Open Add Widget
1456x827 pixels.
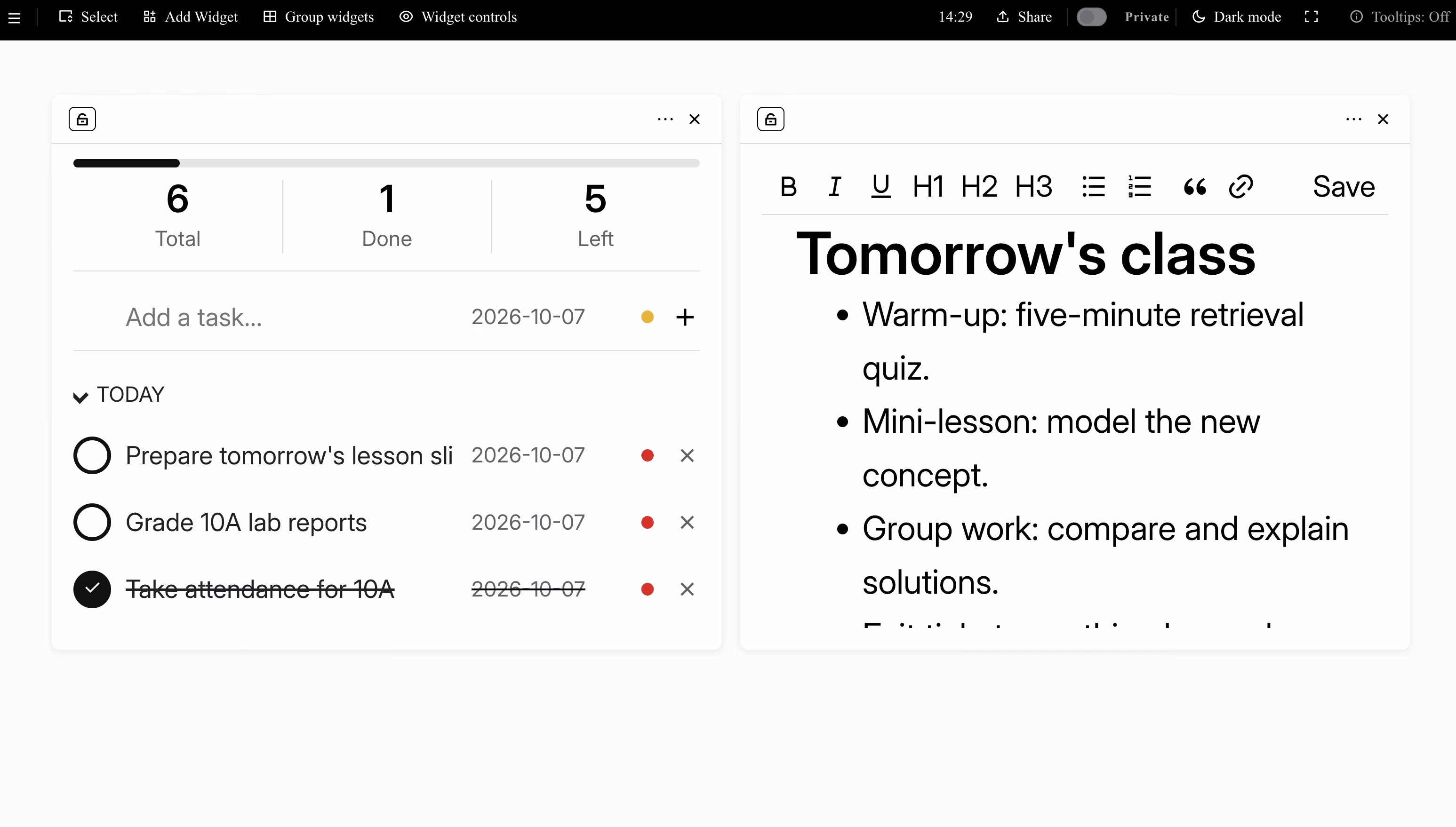coord(190,17)
